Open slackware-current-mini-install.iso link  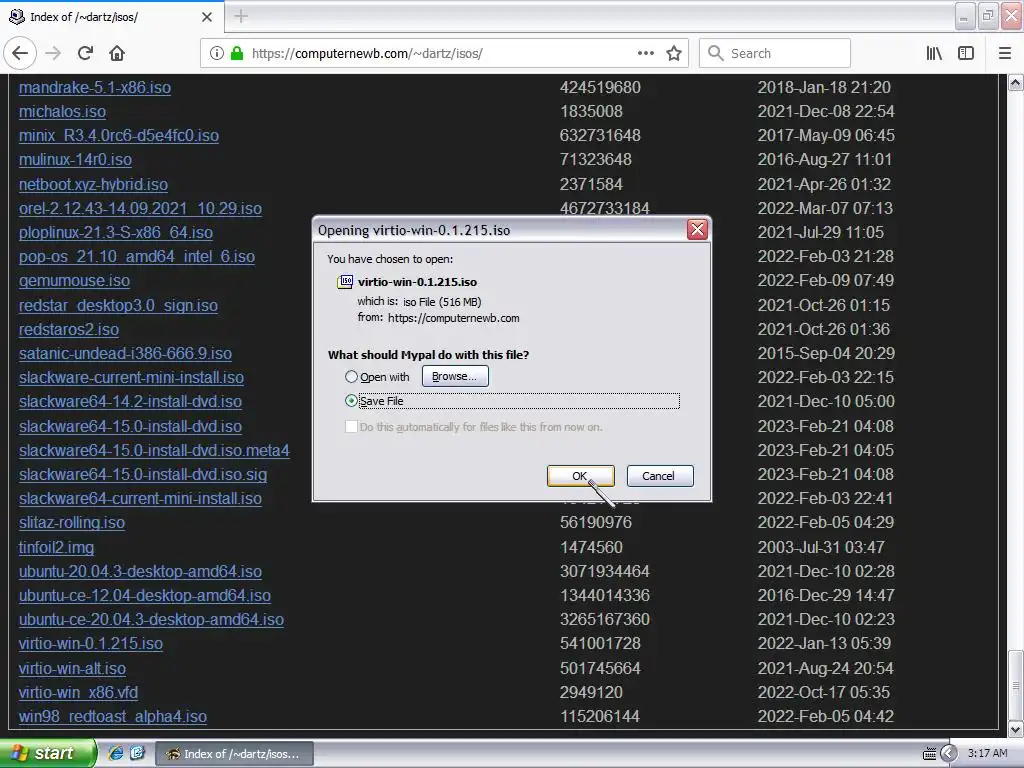pos(131,378)
